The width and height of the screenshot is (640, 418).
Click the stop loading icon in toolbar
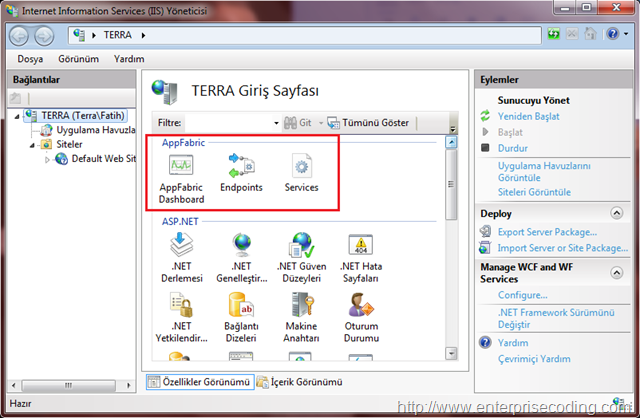tap(572, 33)
